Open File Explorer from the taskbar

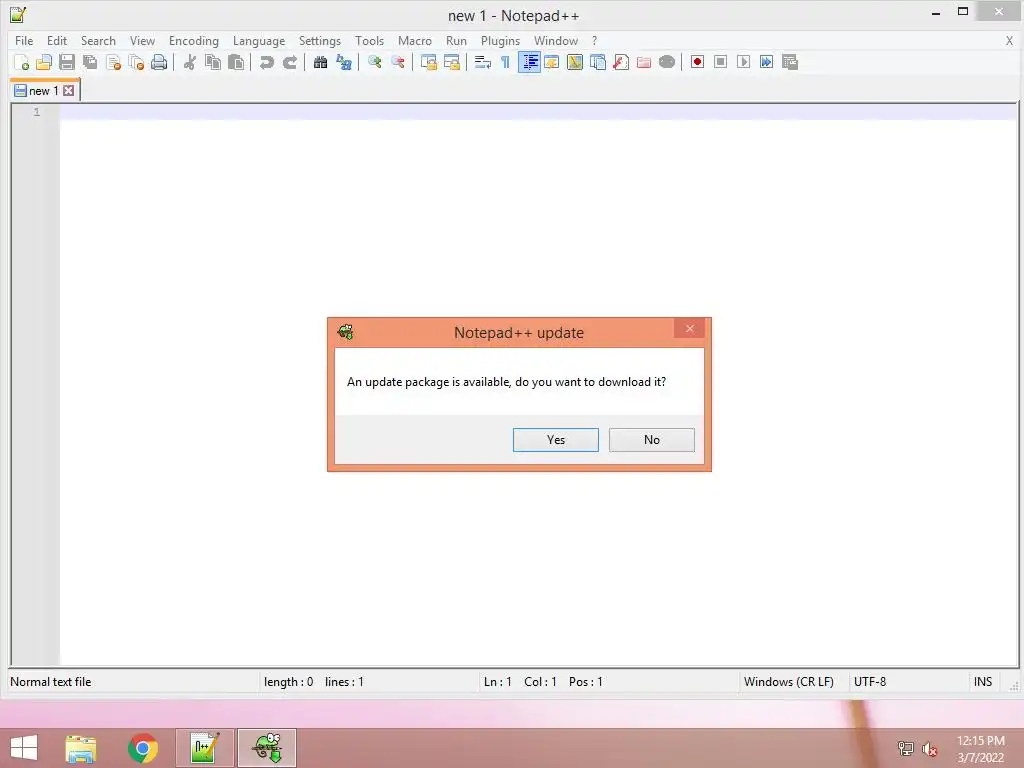[81, 748]
